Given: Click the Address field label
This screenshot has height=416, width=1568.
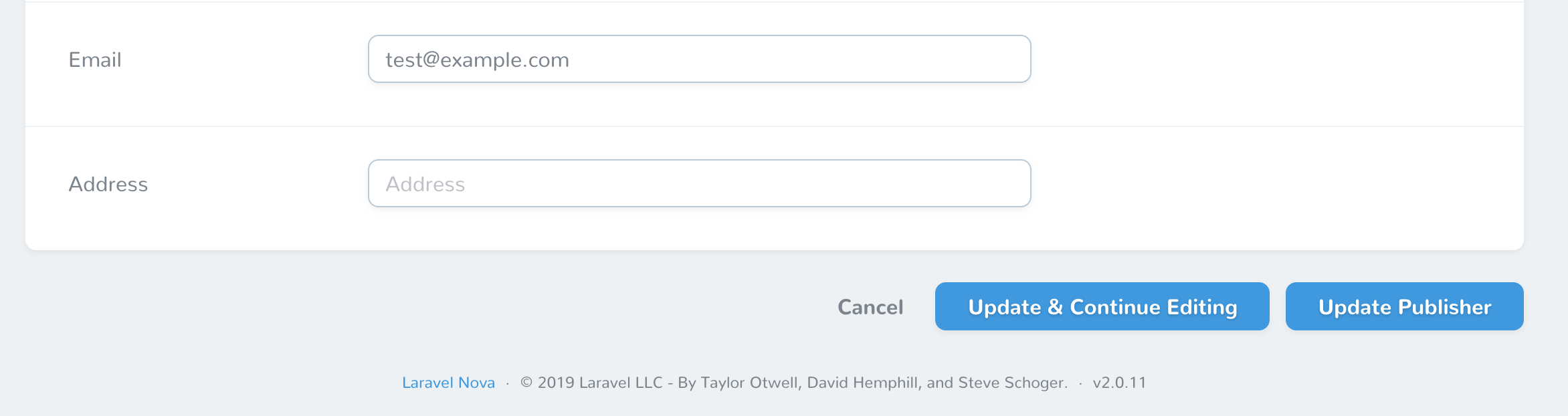Looking at the screenshot, I should coord(108,183).
